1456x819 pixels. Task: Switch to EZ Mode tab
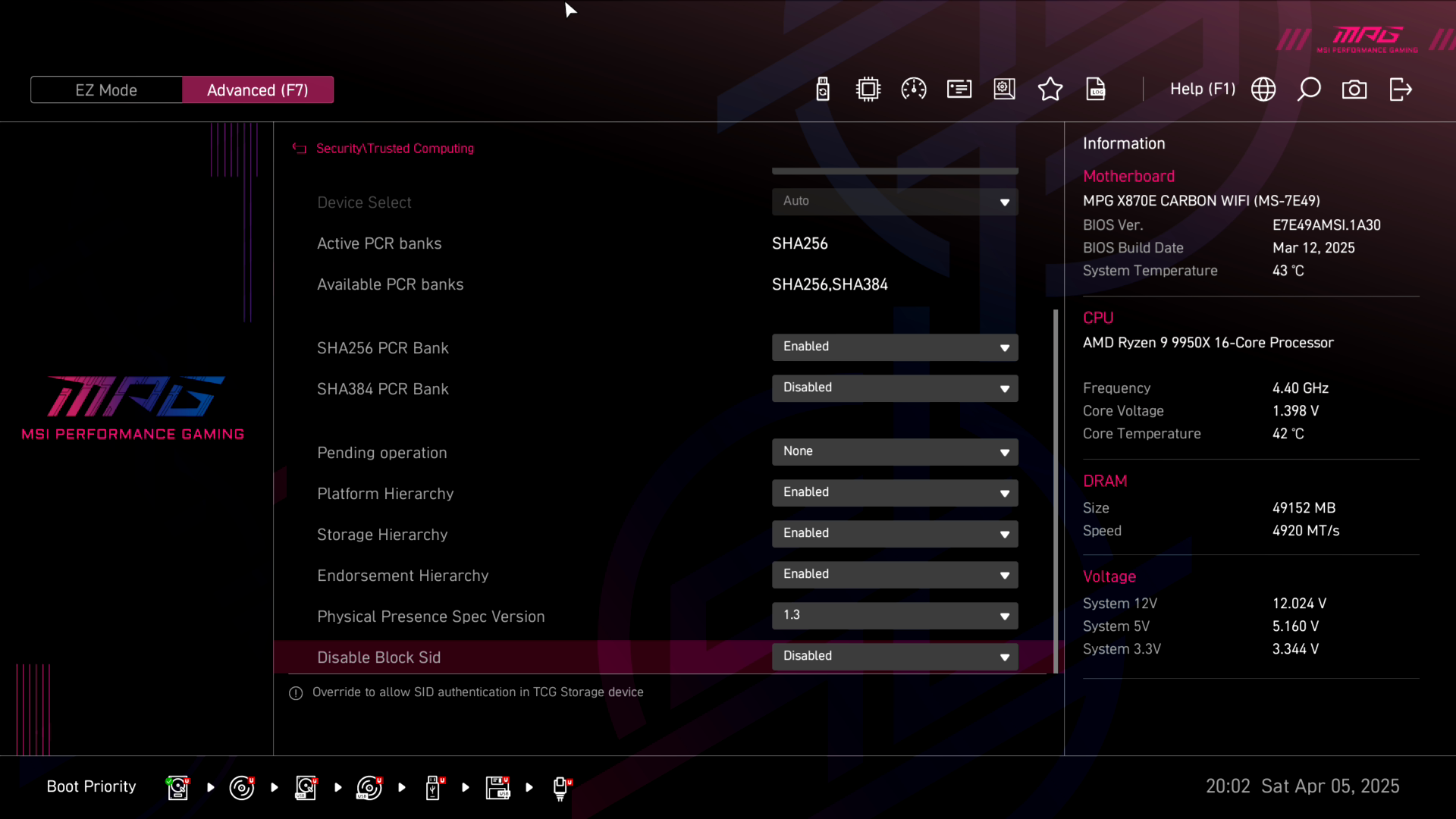(106, 89)
